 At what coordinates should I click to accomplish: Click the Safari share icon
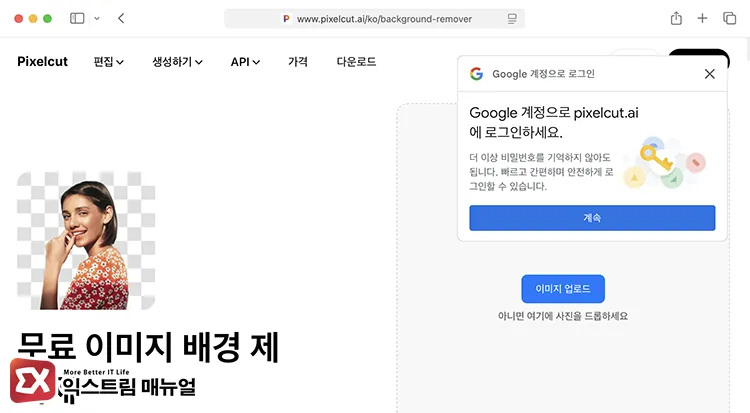click(676, 18)
